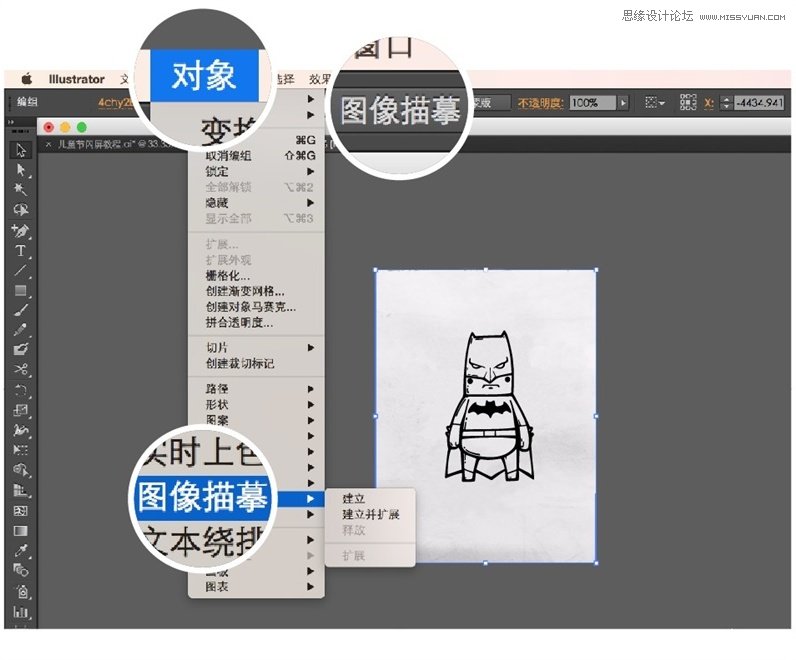Screen dimensions: 796x660
Task: Select the Warp tool
Action: click(21, 430)
